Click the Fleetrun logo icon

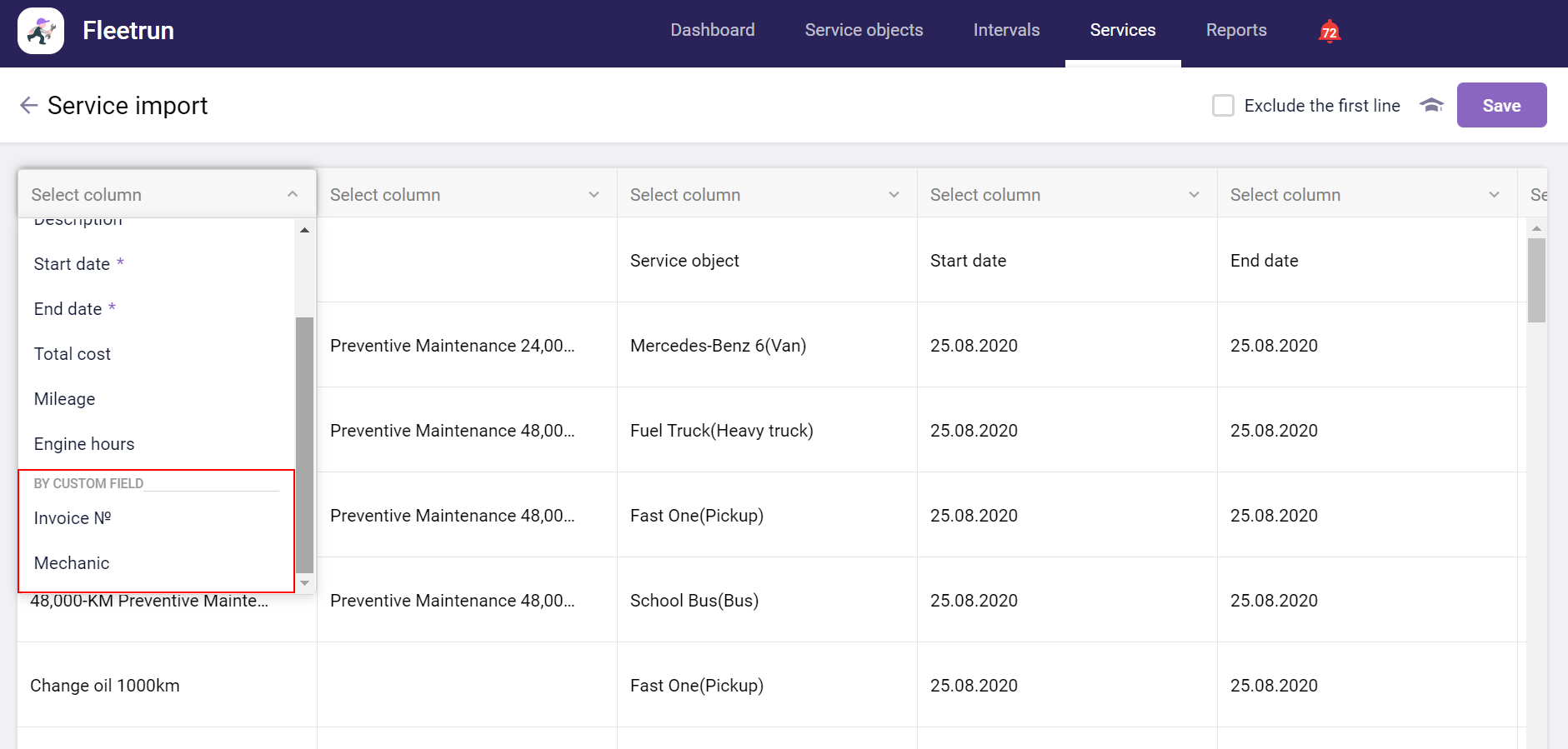[x=41, y=31]
